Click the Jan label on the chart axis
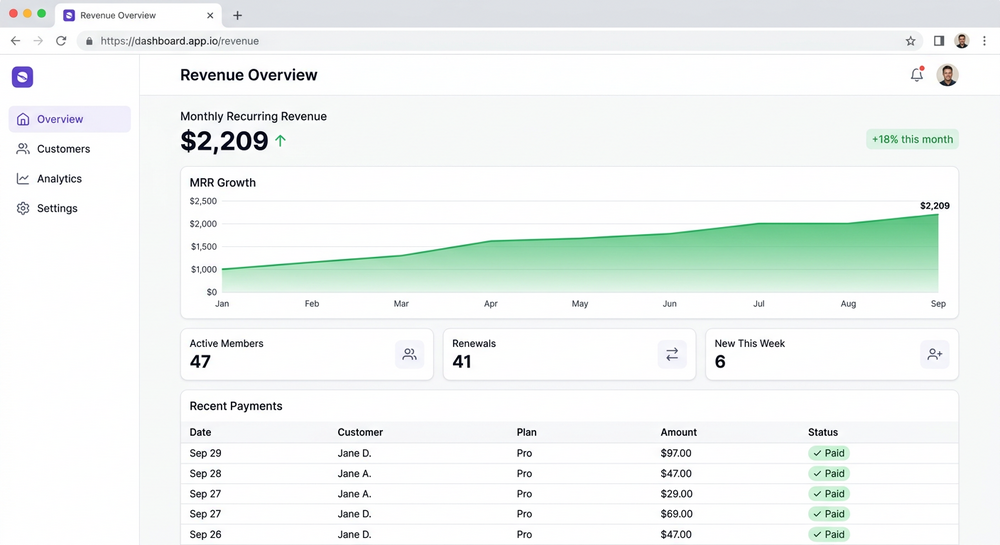 222,303
